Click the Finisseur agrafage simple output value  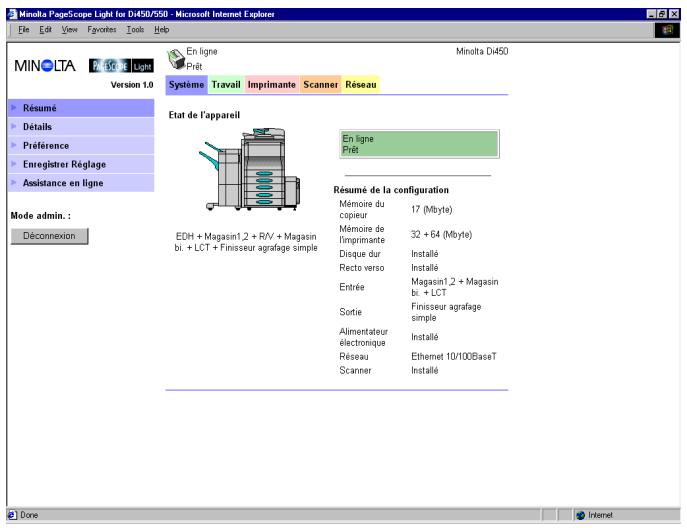point(446,312)
